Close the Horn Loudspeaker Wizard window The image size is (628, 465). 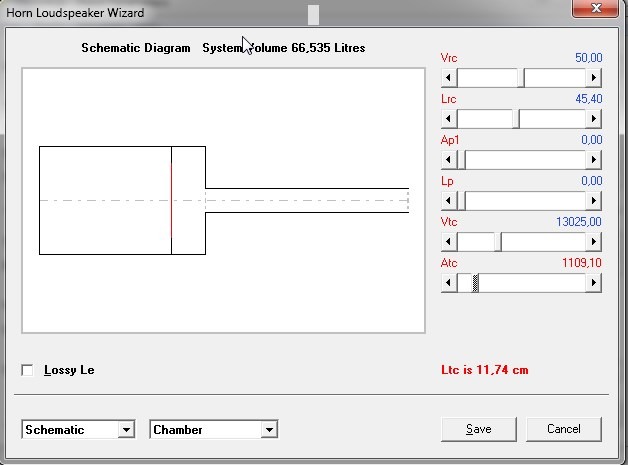pos(596,8)
